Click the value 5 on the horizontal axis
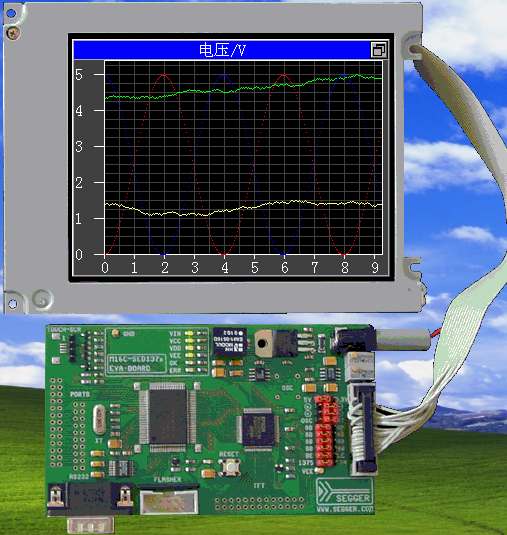Screen dimensions: 507x535 point(255,268)
